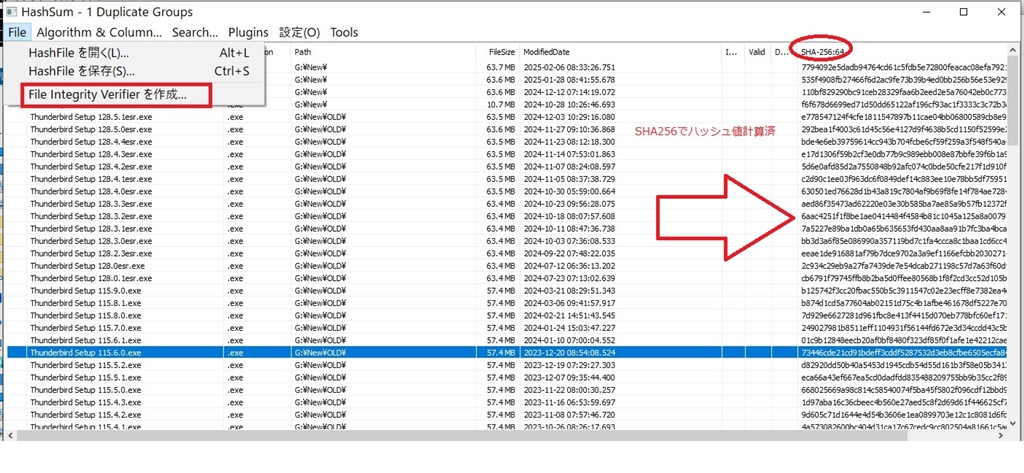The image size is (1024, 473).
Task: Select Thunderbird Setup 128.5.1esr.exe row
Action: 509,117
